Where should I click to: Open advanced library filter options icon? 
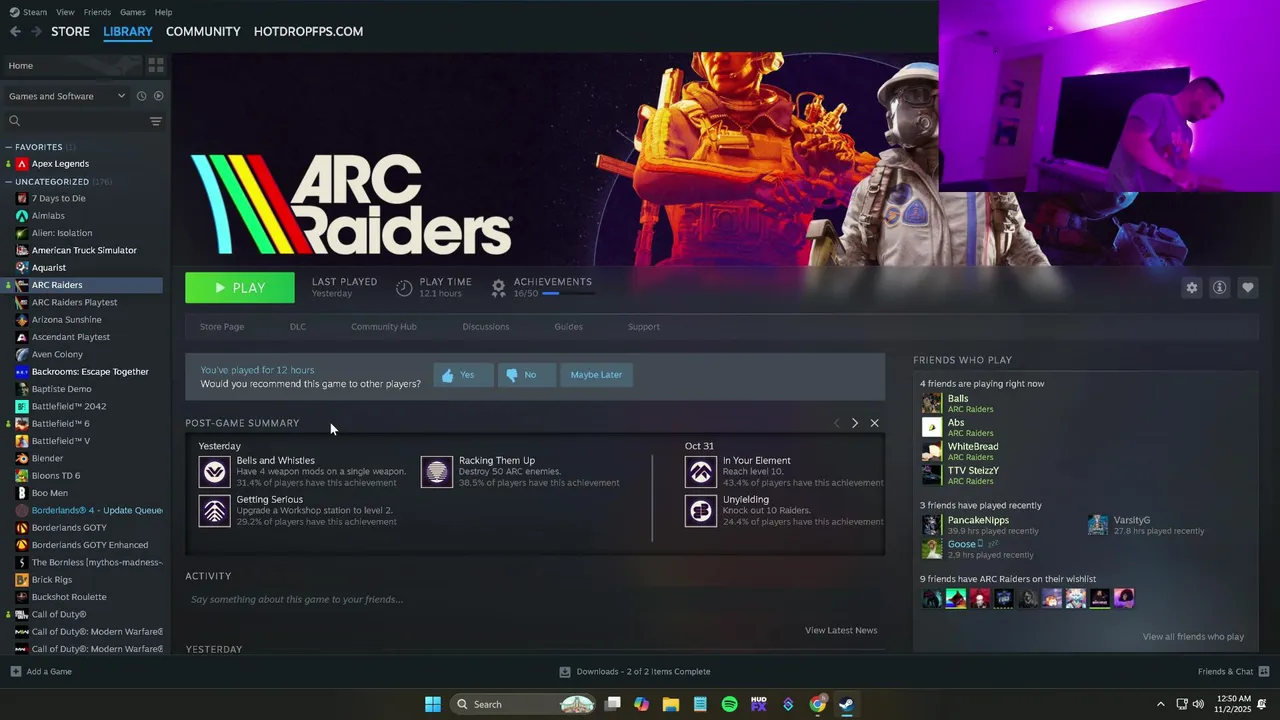tap(156, 121)
